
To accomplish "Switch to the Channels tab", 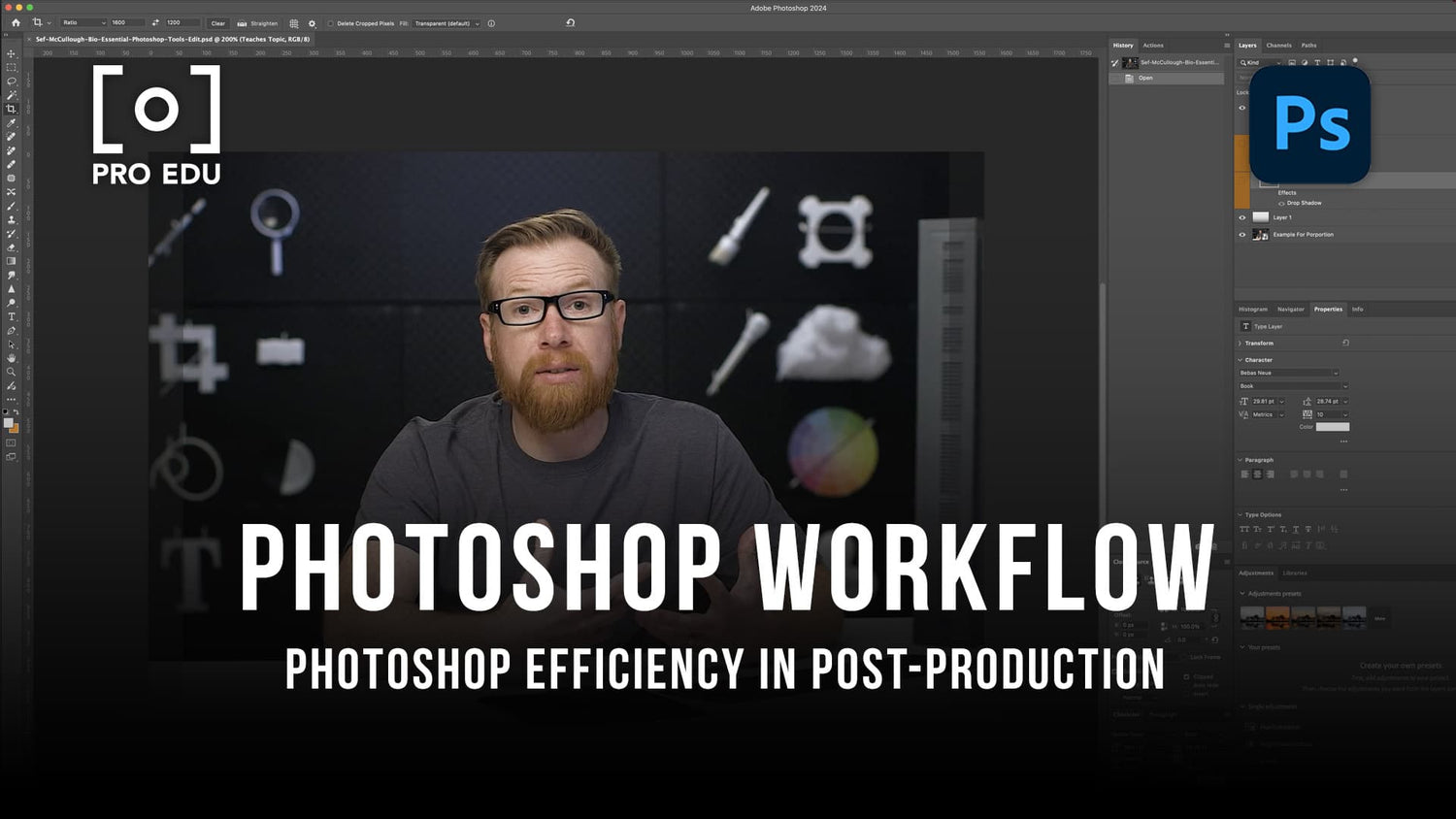I will pos(1279,45).
